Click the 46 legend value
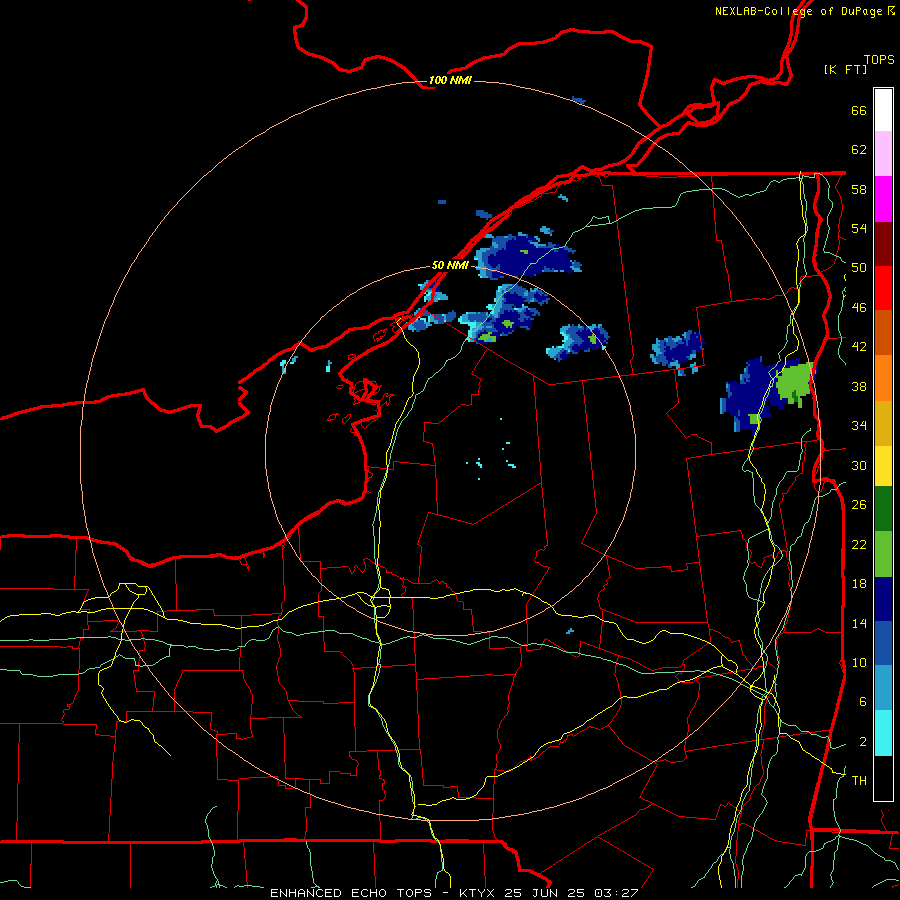 [x=859, y=308]
